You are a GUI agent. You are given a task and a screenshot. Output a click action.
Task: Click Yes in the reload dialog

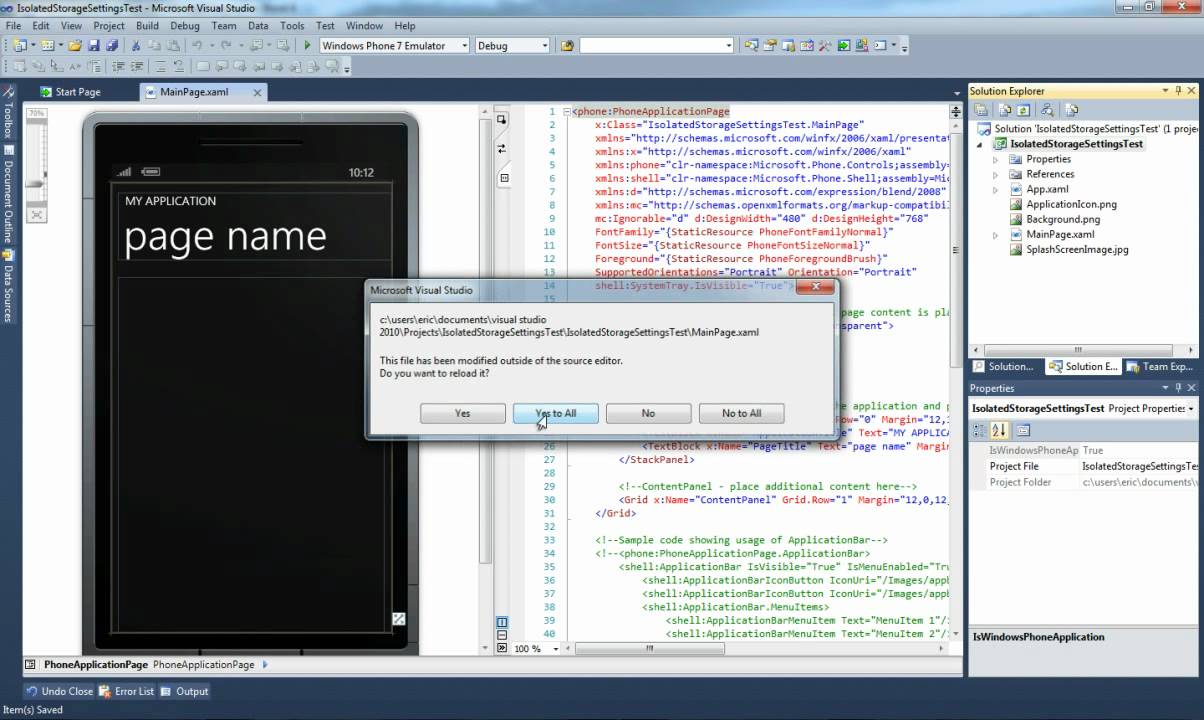(x=462, y=413)
